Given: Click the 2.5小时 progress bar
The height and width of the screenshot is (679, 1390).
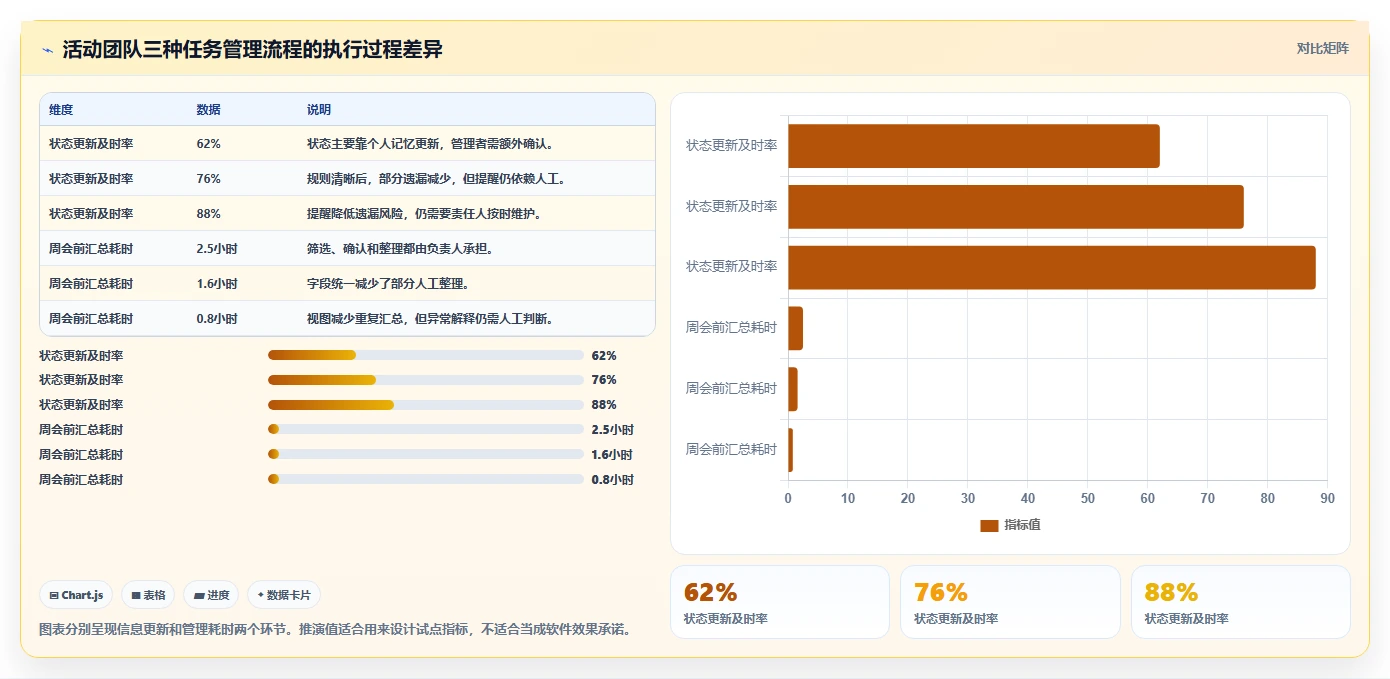Looking at the screenshot, I should (426, 430).
